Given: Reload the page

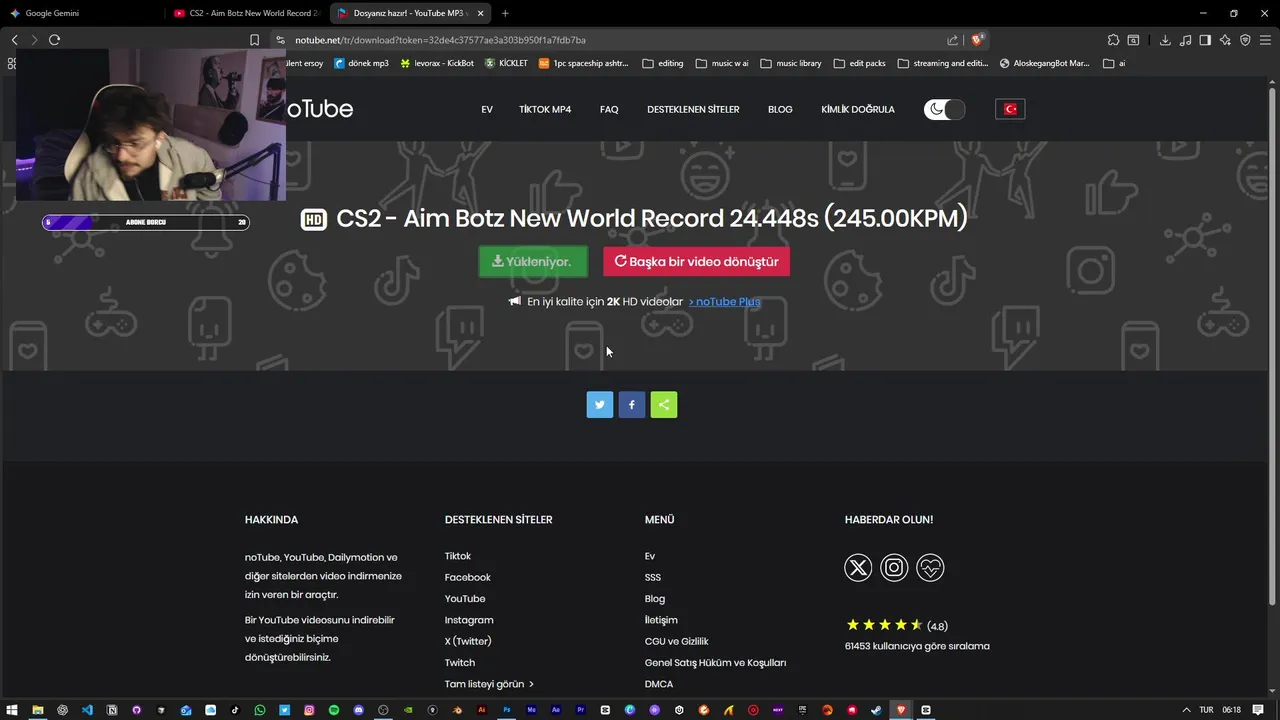Looking at the screenshot, I should [x=54, y=40].
